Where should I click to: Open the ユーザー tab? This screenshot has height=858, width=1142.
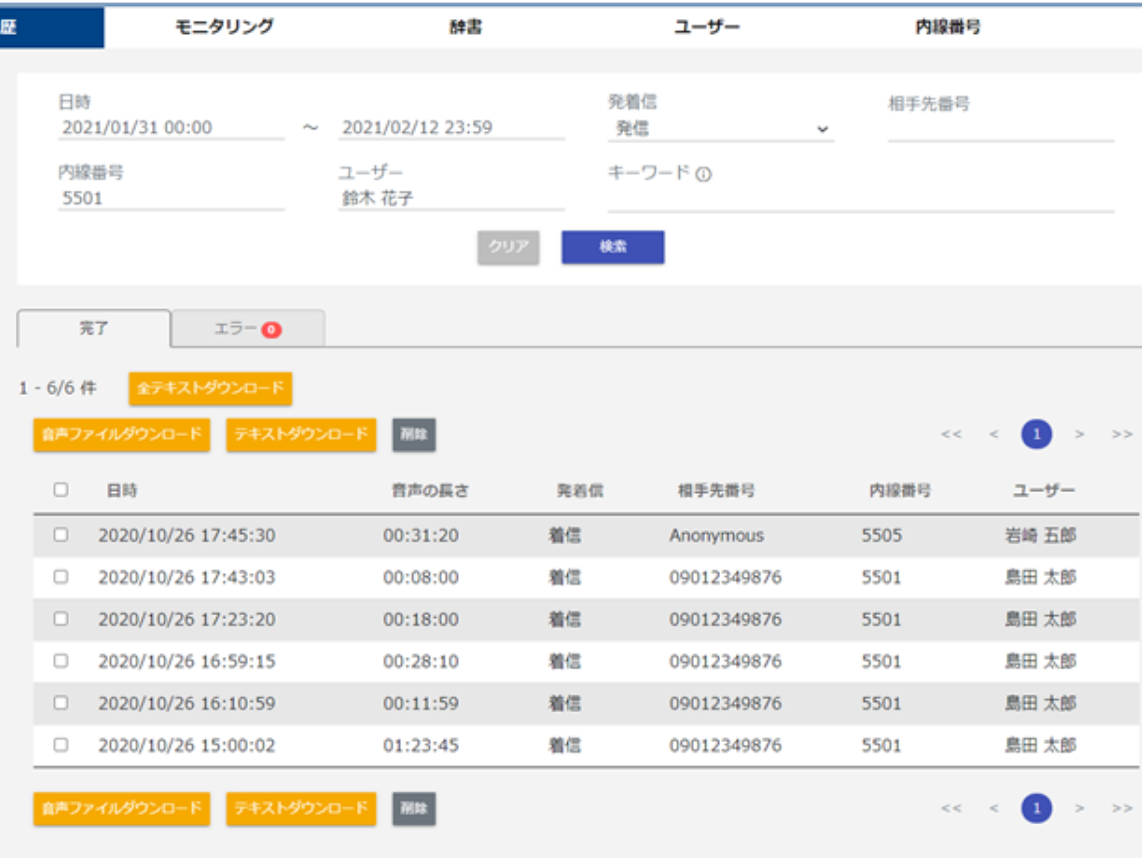tap(706, 27)
